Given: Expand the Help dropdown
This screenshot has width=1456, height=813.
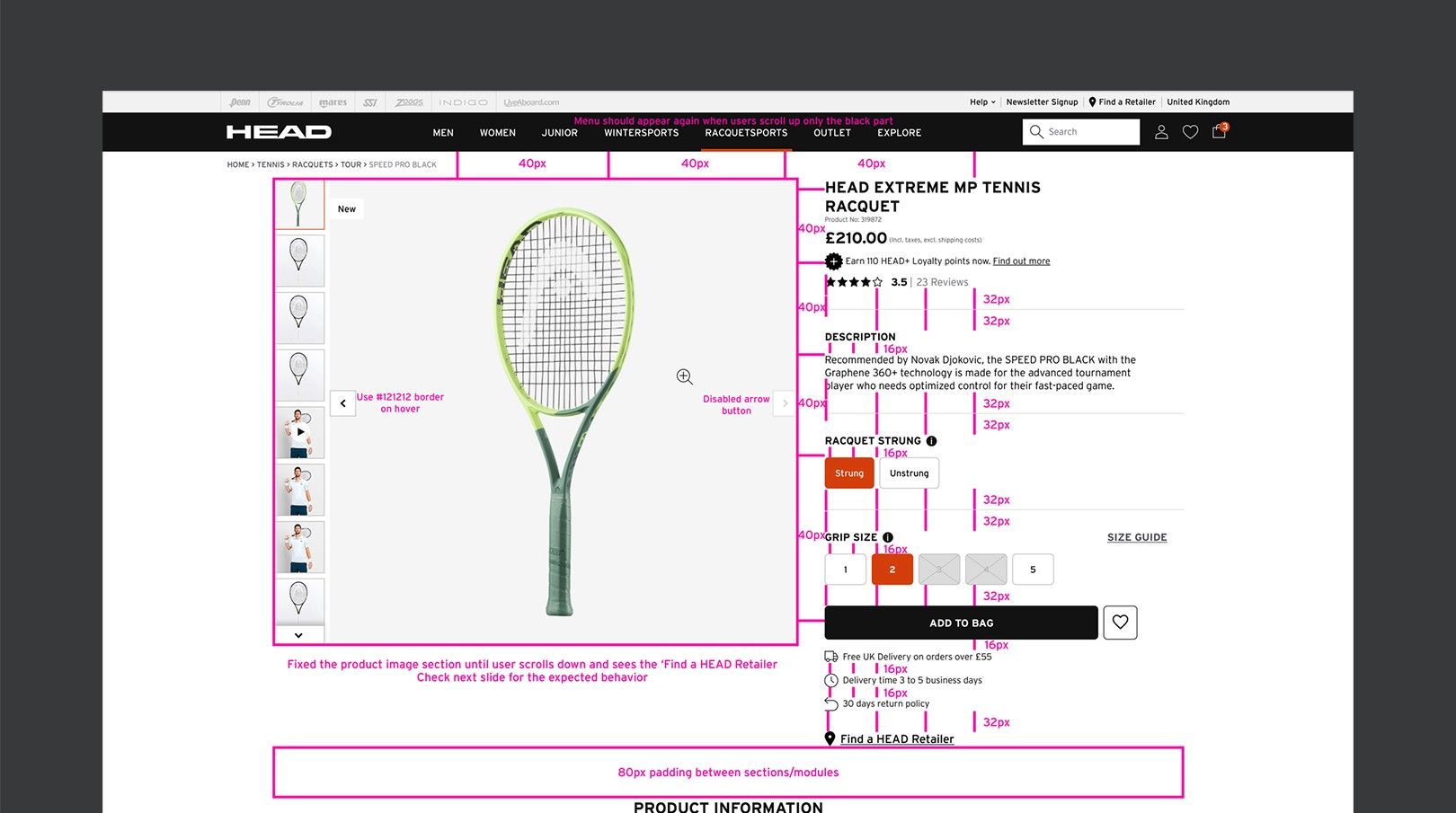Looking at the screenshot, I should coord(982,102).
